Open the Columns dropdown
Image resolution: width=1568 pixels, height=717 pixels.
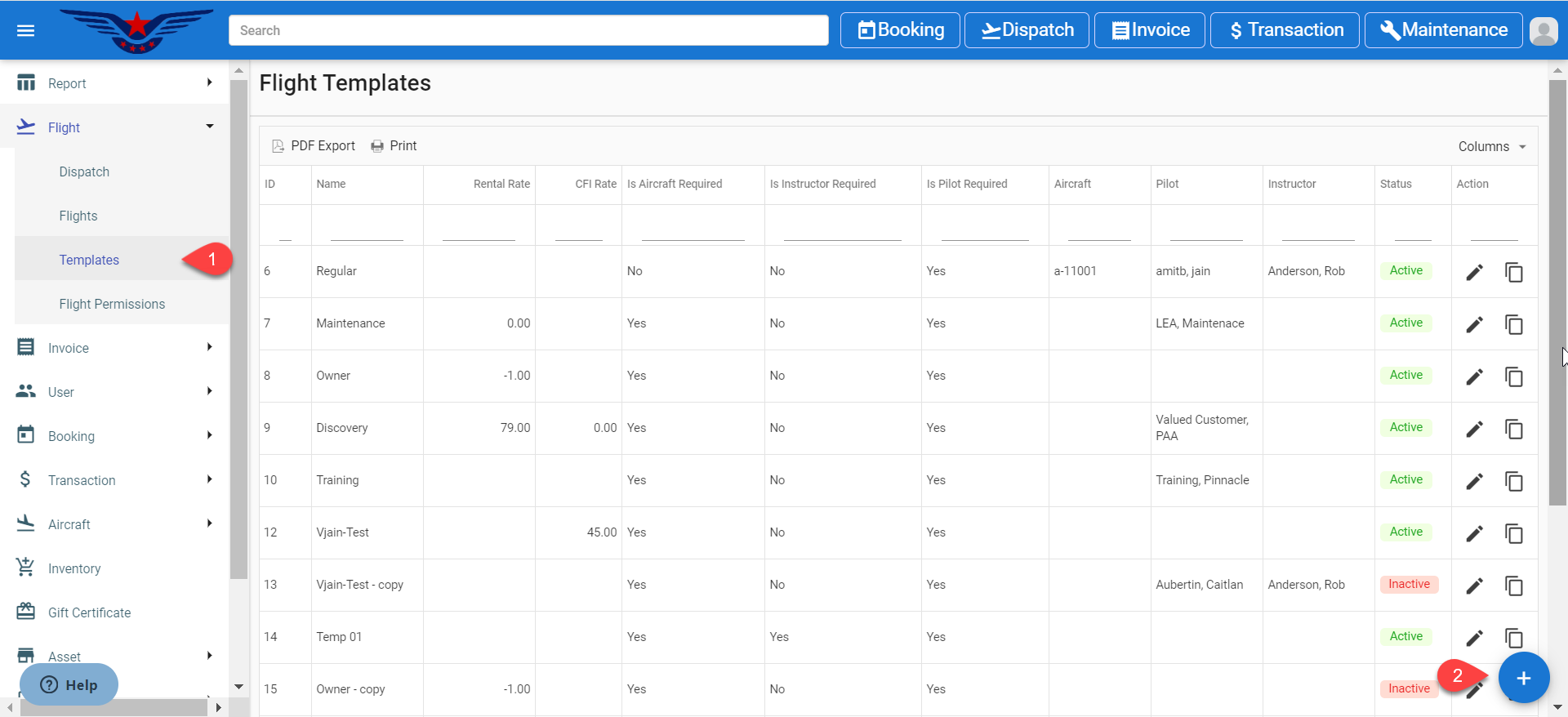1491,147
